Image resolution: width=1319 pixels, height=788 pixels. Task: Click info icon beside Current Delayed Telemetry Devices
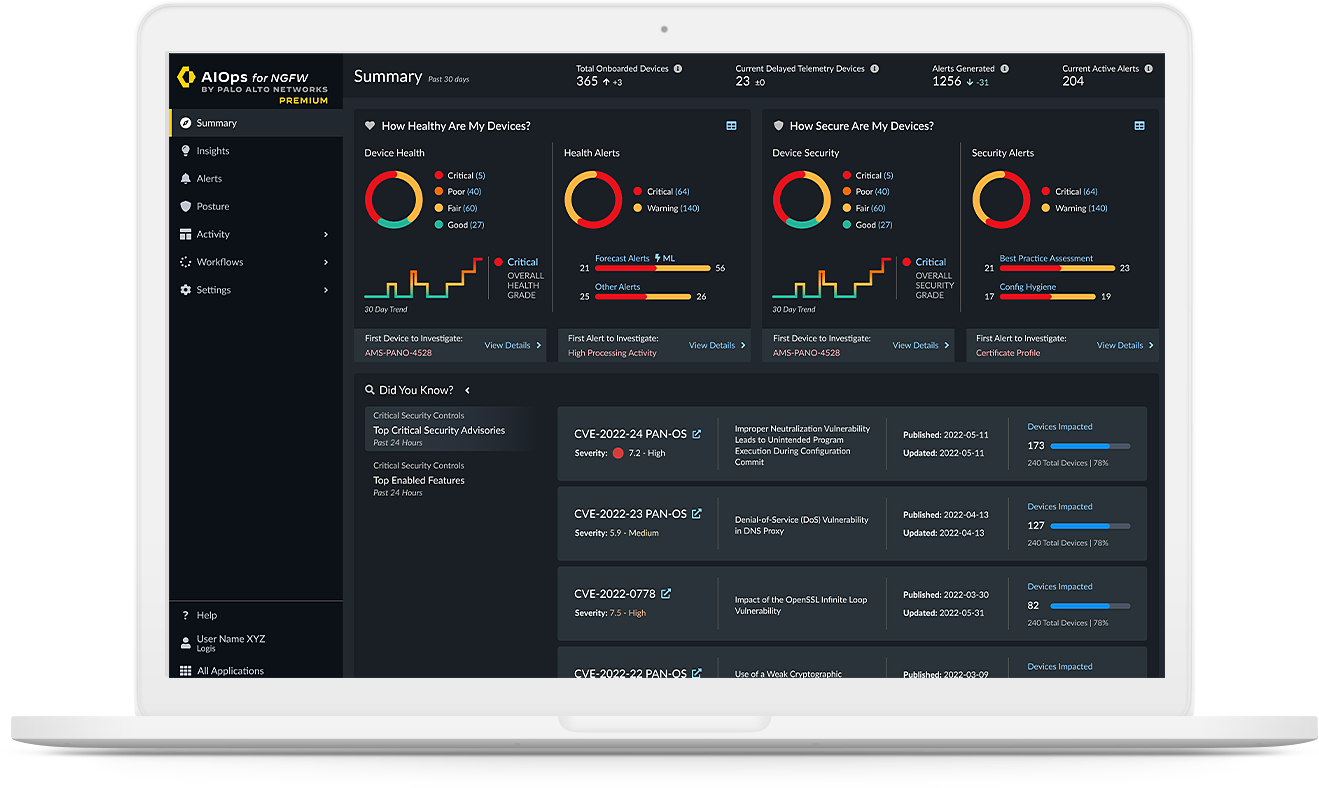[x=874, y=69]
